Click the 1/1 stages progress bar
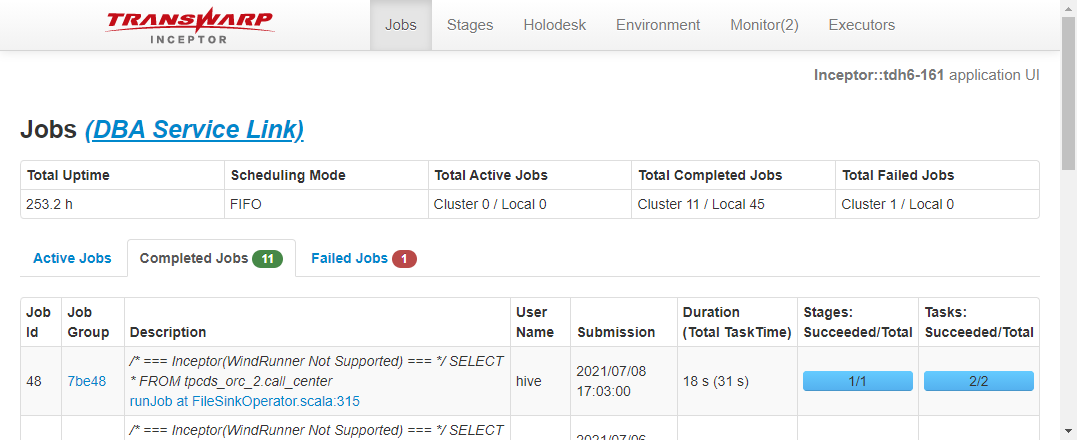Image resolution: width=1077 pixels, height=440 pixels. coord(858,381)
